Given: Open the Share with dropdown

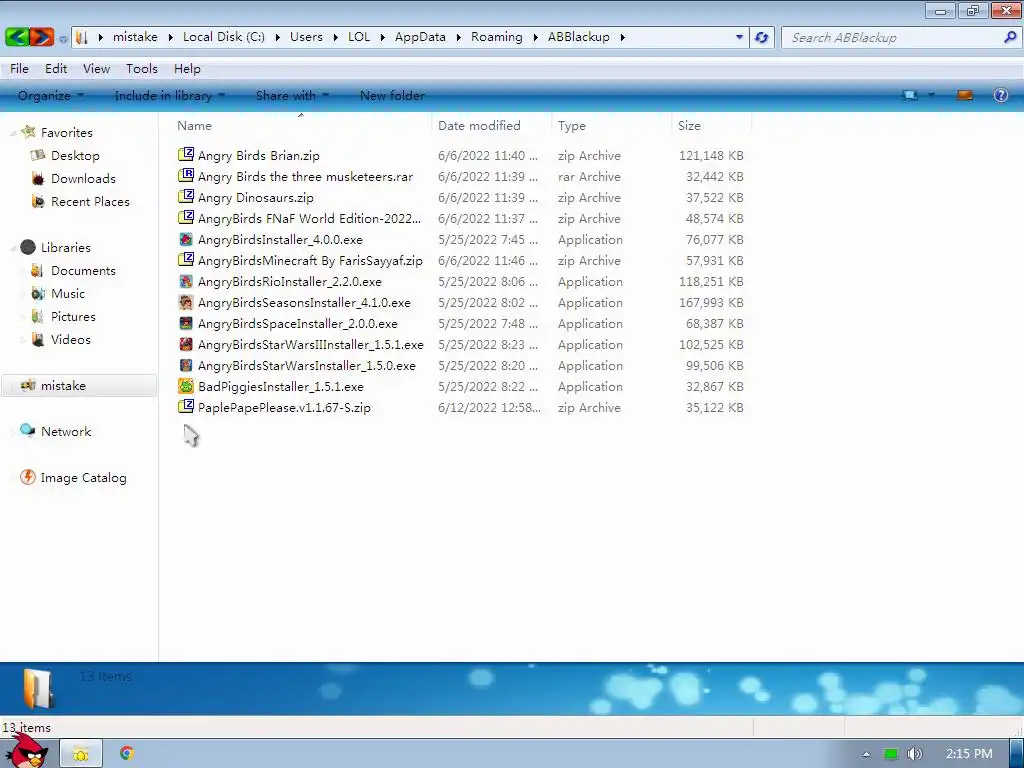Looking at the screenshot, I should [292, 95].
